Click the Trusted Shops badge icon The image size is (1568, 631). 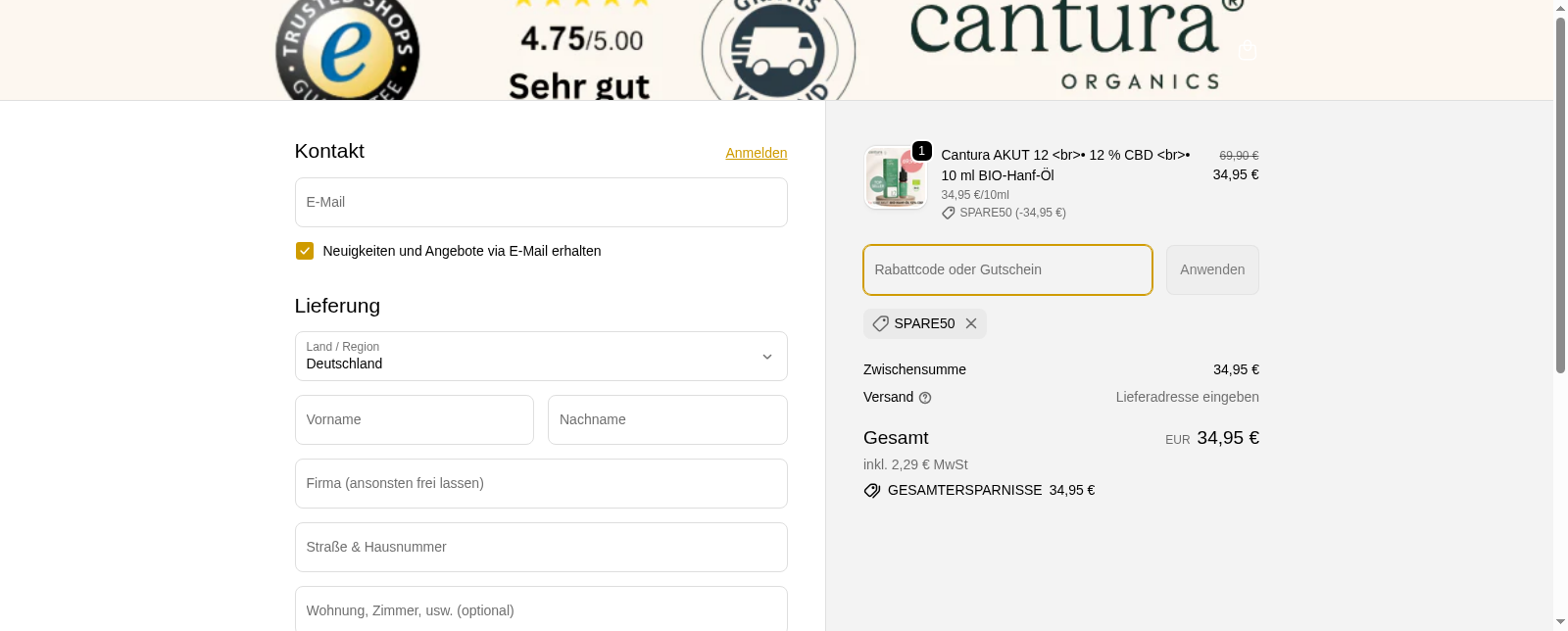coord(347,49)
